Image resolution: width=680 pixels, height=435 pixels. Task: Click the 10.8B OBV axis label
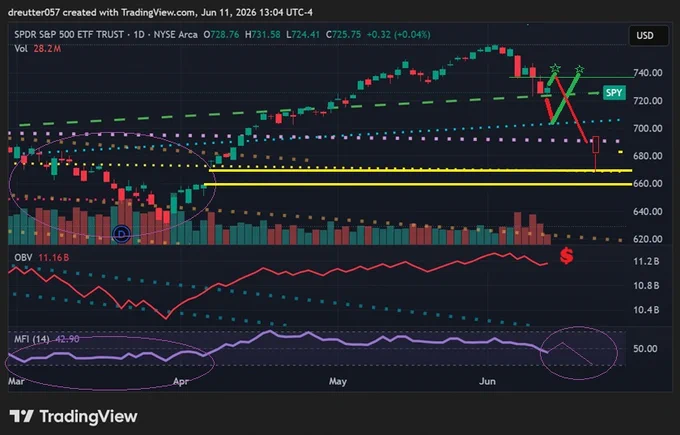(x=646, y=286)
